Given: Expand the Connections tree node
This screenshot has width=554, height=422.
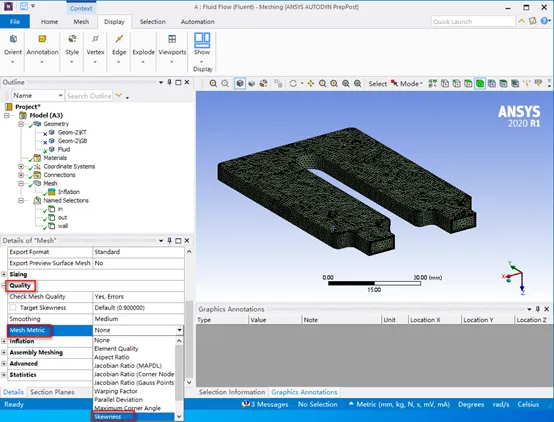Looking at the screenshot, I should pyautogui.click(x=21, y=175).
